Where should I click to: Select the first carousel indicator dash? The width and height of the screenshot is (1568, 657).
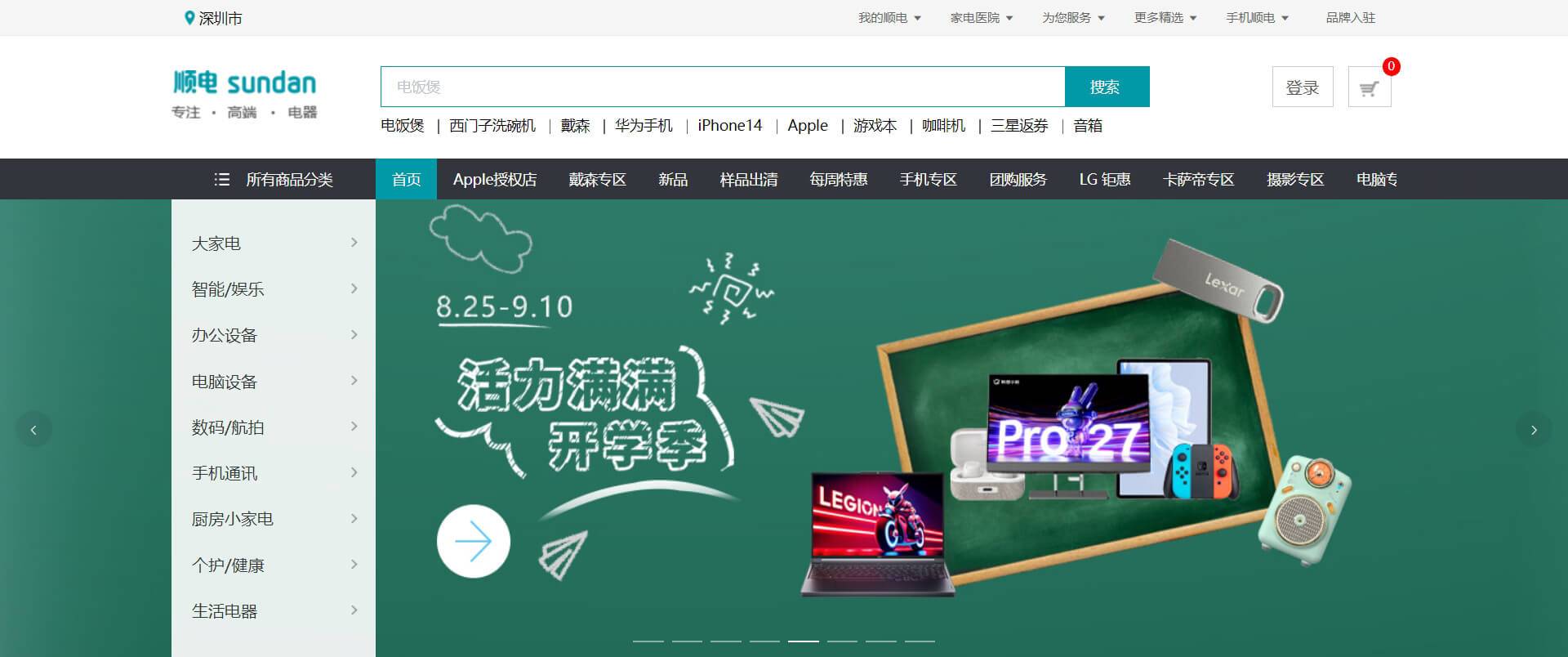(648, 641)
